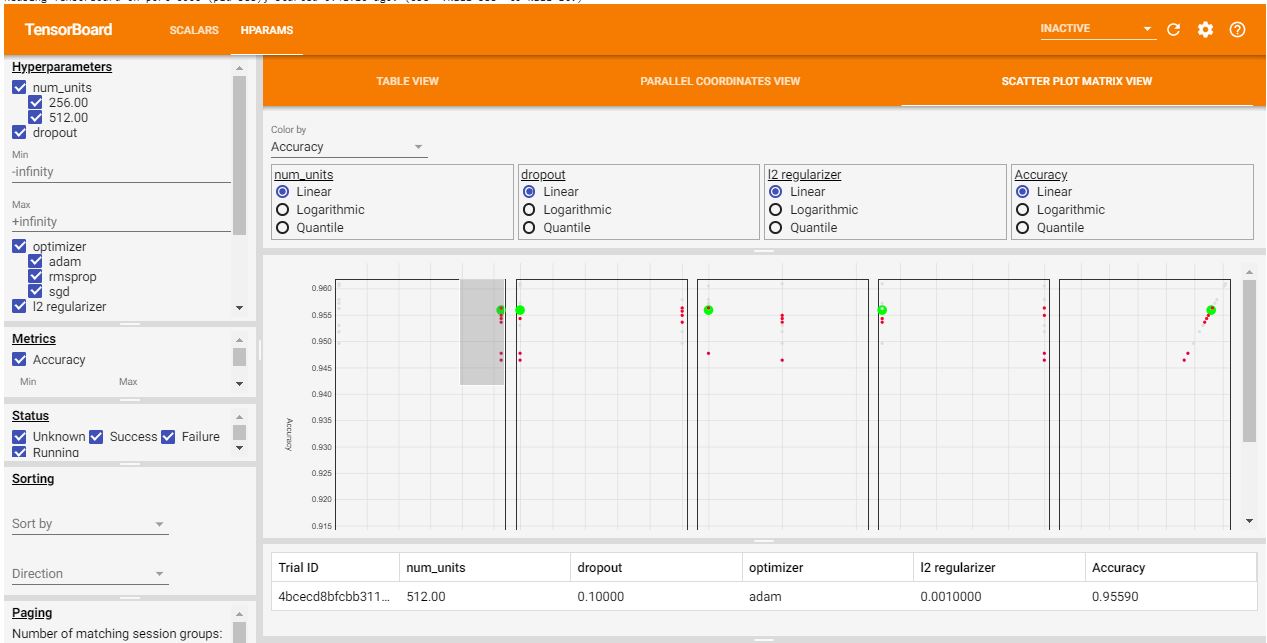The height and width of the screenshot is (643, 1267).
Task: Select Logarithmic scale for dropout
Action: pos(530,210)
